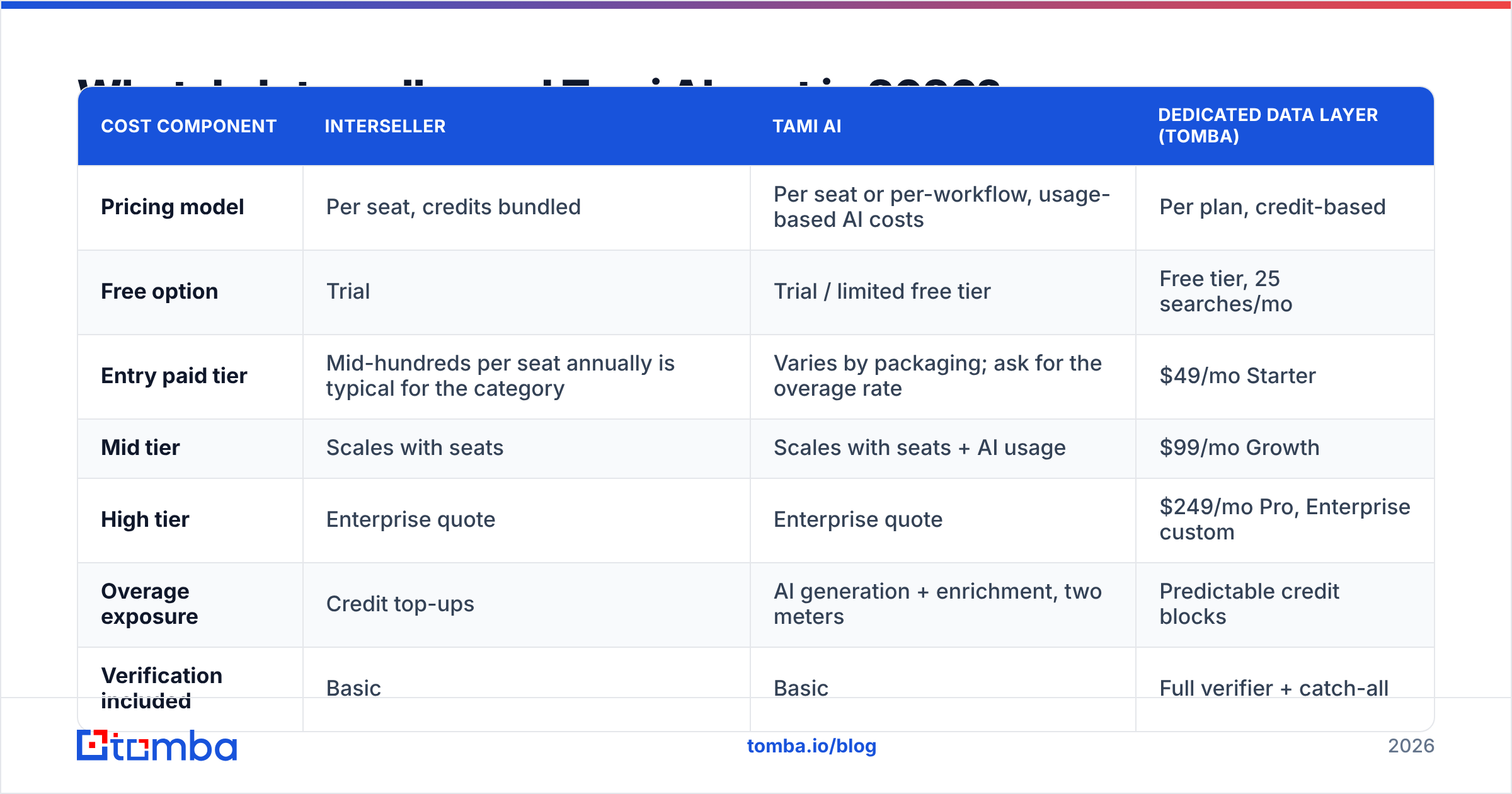Viewport: 1512px width, 794px height.
Task: Open the tomba.io/blog link
Action: tap(811, 746)
